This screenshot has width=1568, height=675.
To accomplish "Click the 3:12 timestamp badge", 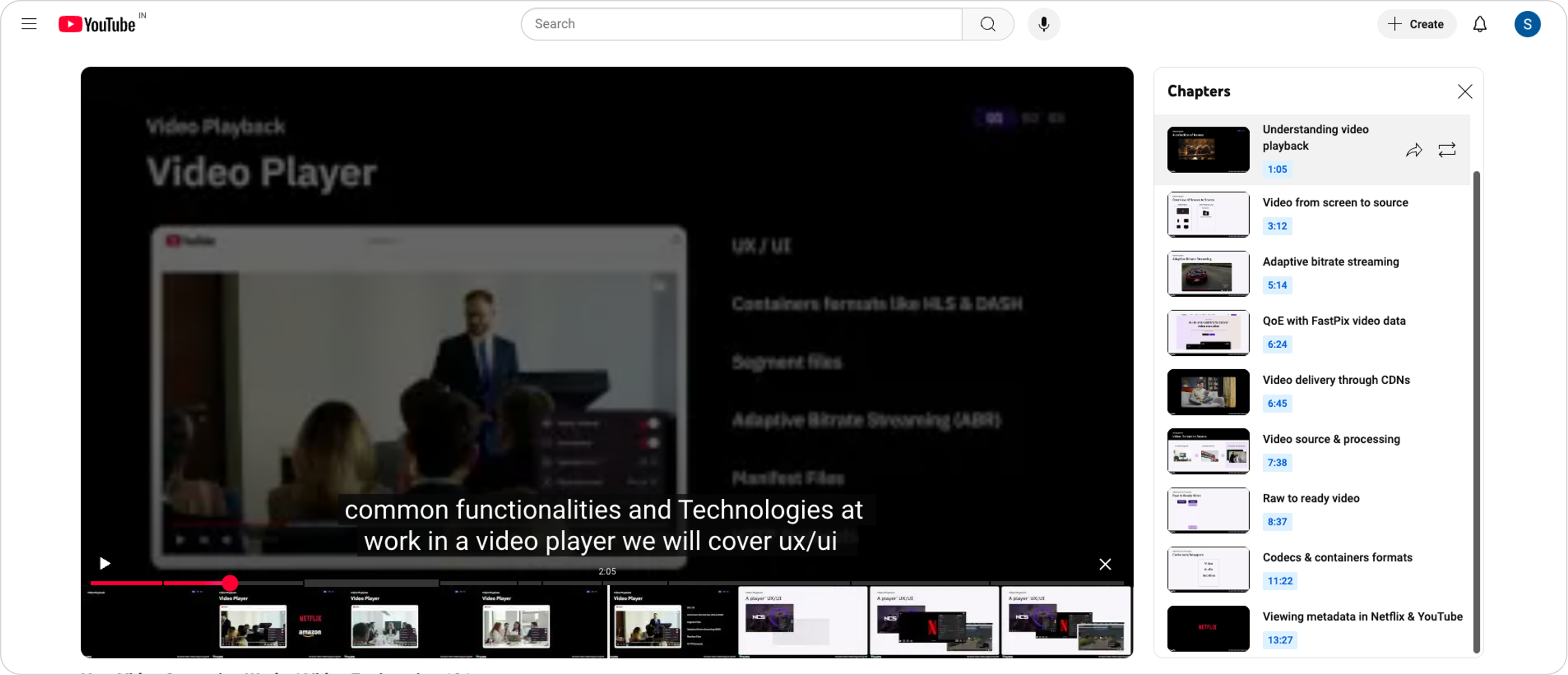I will (1277, 226).
